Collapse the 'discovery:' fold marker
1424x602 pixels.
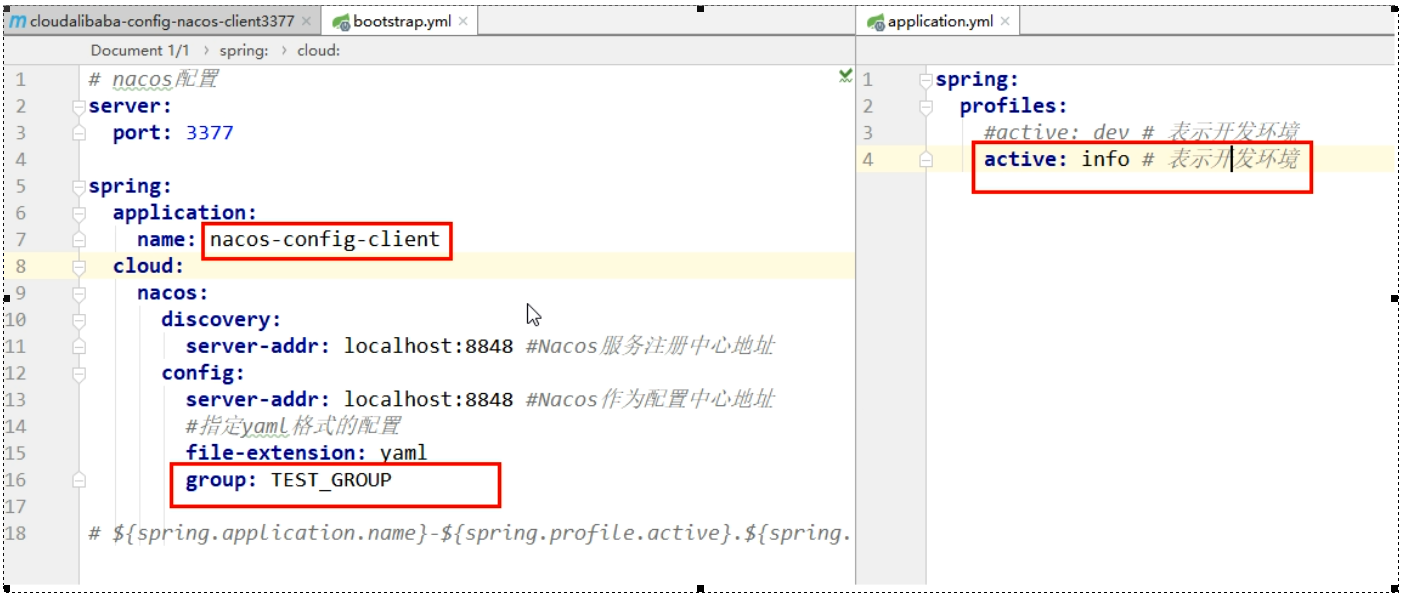coord(79,320)
